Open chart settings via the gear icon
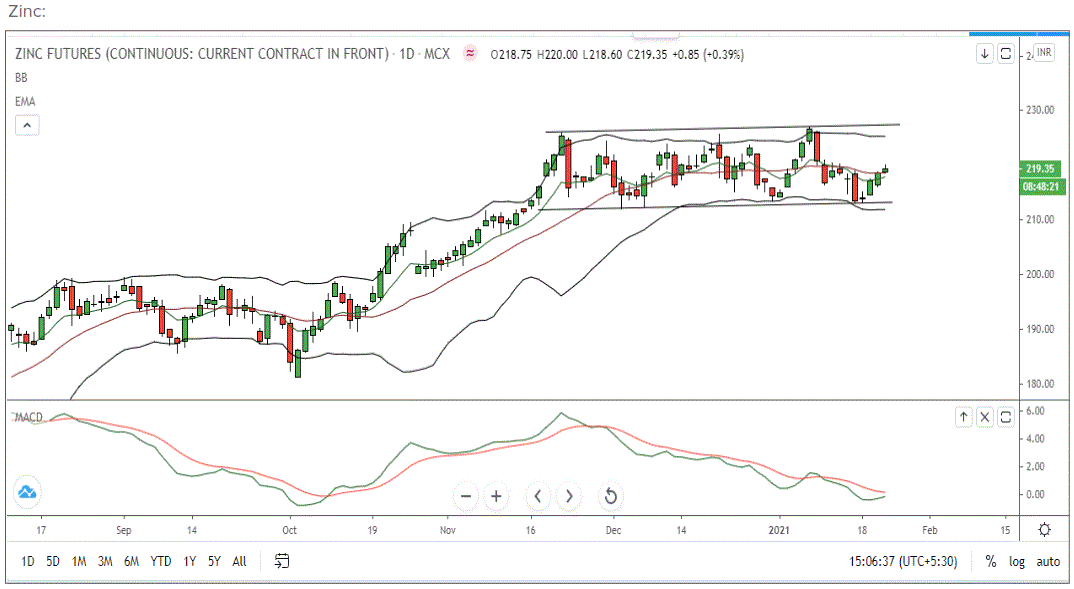The height and width of the screenshot is (589, 1074). pos(1044,530)
